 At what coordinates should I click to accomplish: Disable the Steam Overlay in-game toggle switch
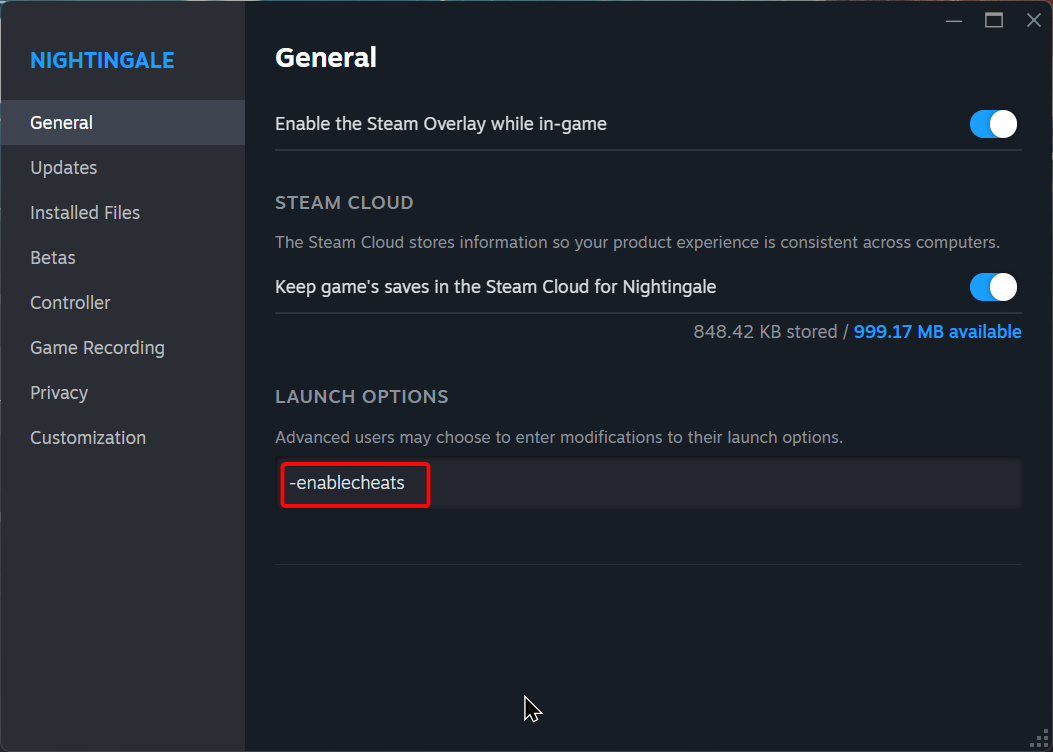tap(992, 124)
